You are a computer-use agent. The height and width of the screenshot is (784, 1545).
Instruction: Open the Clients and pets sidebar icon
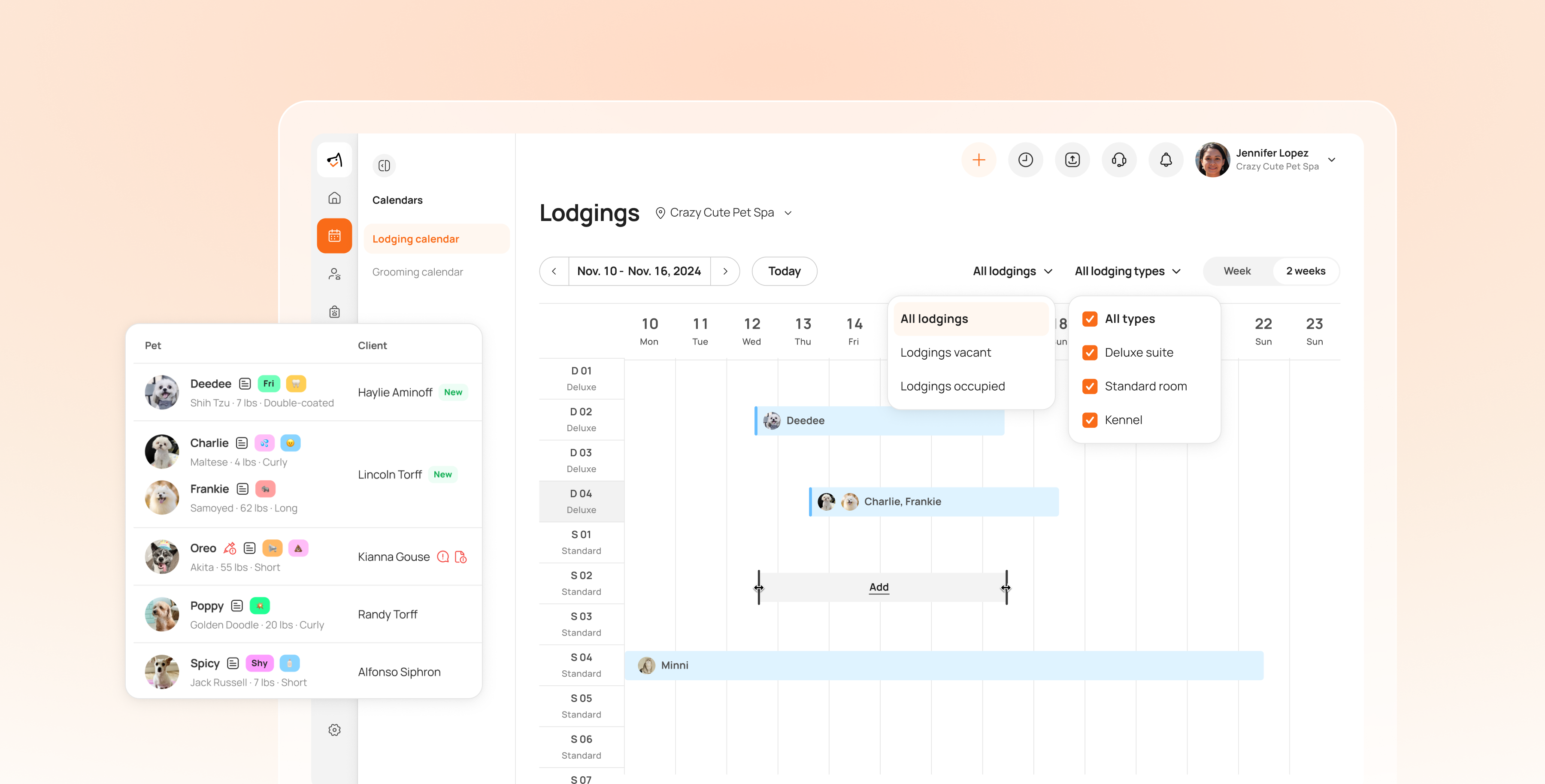tap(334, 274)
